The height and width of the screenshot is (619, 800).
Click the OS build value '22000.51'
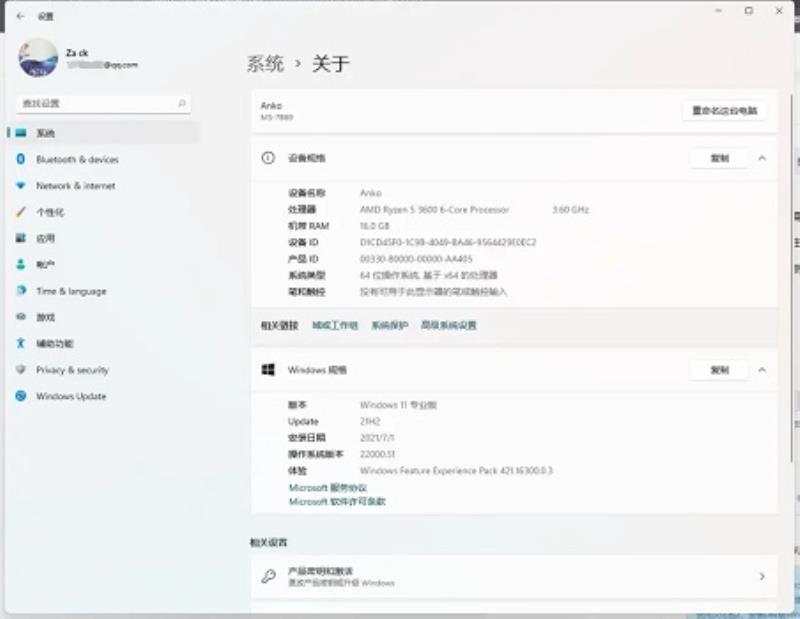(377, 454)
